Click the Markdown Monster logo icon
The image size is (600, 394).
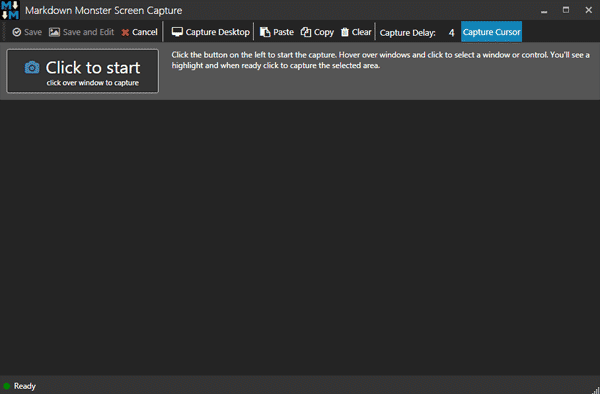(10, 10)
